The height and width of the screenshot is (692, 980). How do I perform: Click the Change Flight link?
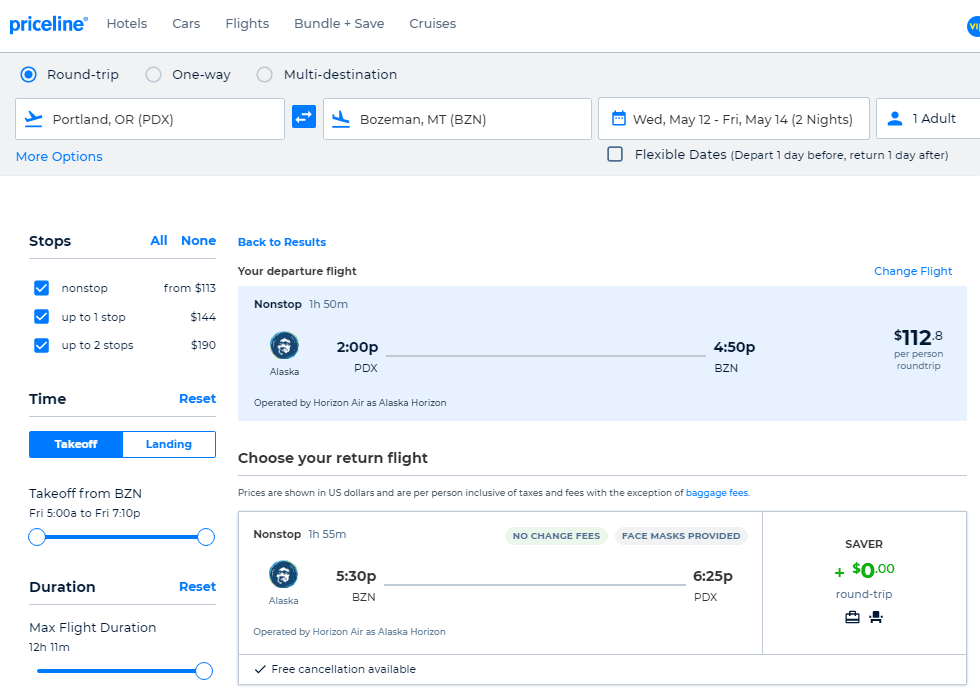click(913, 271)
